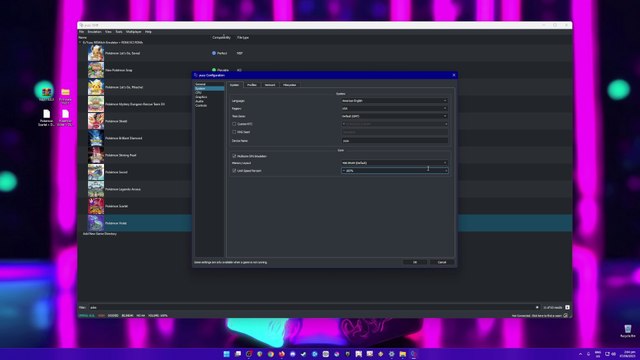The image size is (640, 360).
Task: Select Pokémon Shining Pearl cover icon
Action: 96,155
